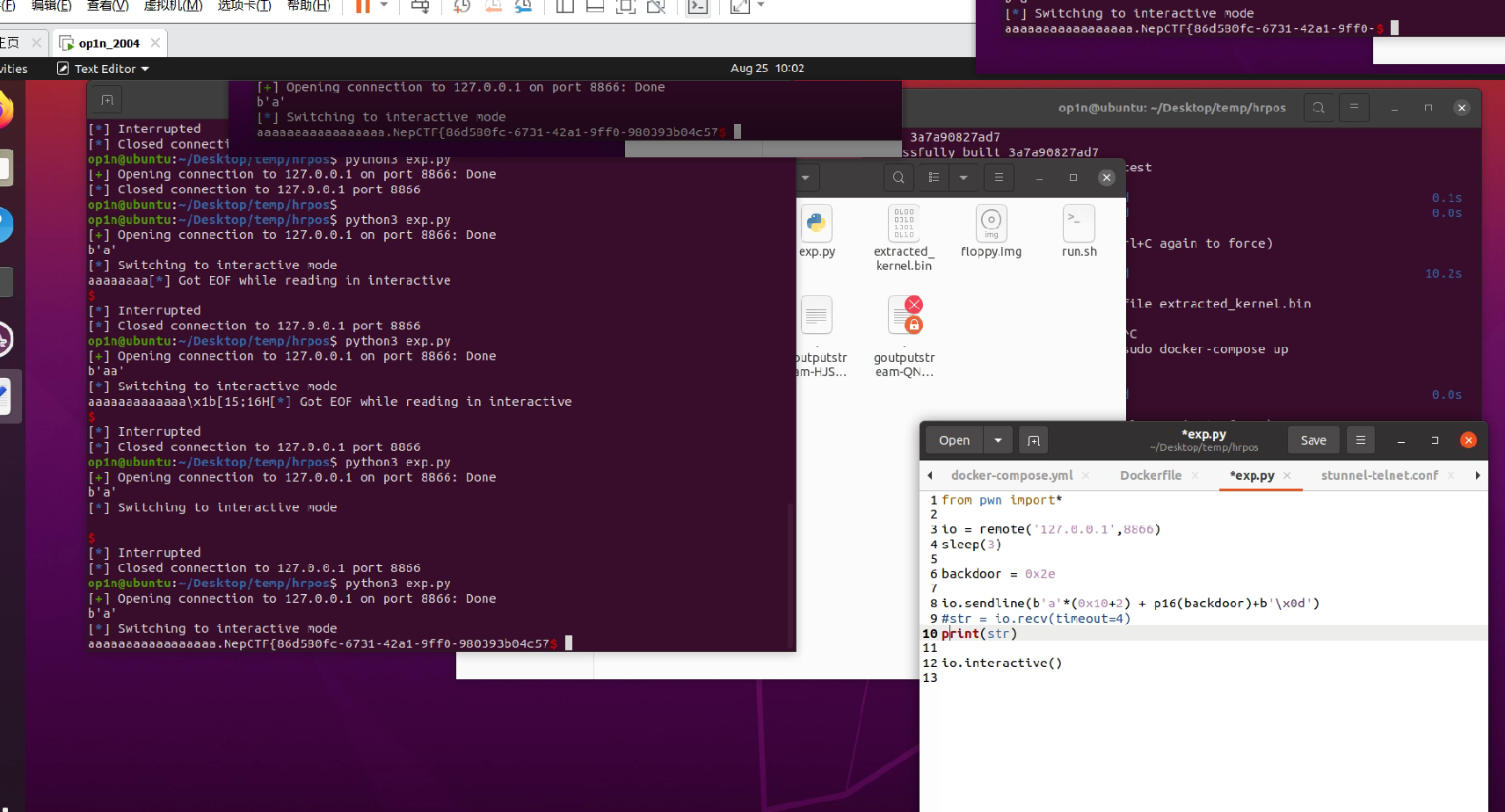The width and height of the screenshot is (1505, 812).
Task: Open the power options dropdown next to suspend
Action: [384, 5]
